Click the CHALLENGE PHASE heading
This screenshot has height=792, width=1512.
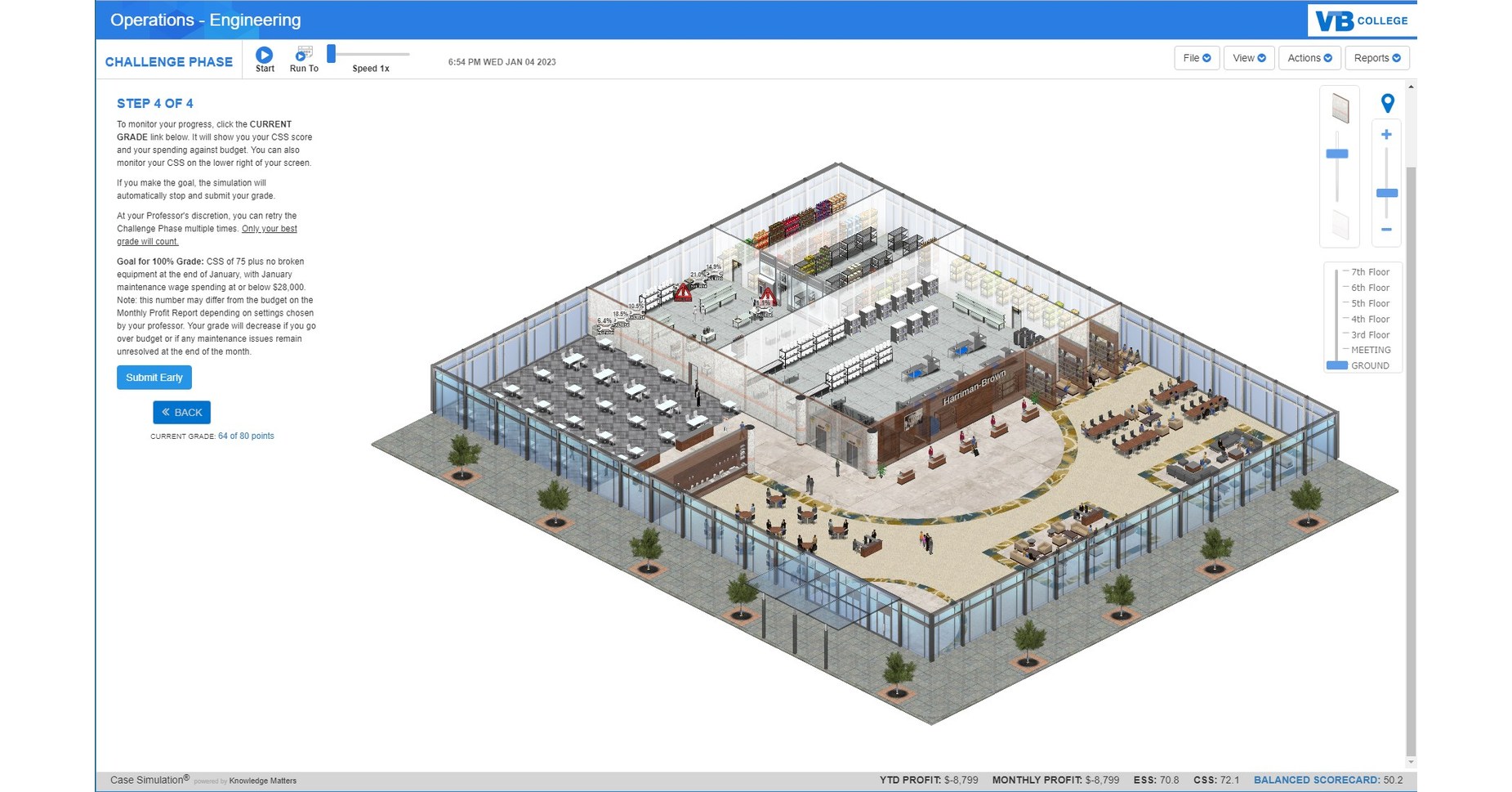coord(168,61)
